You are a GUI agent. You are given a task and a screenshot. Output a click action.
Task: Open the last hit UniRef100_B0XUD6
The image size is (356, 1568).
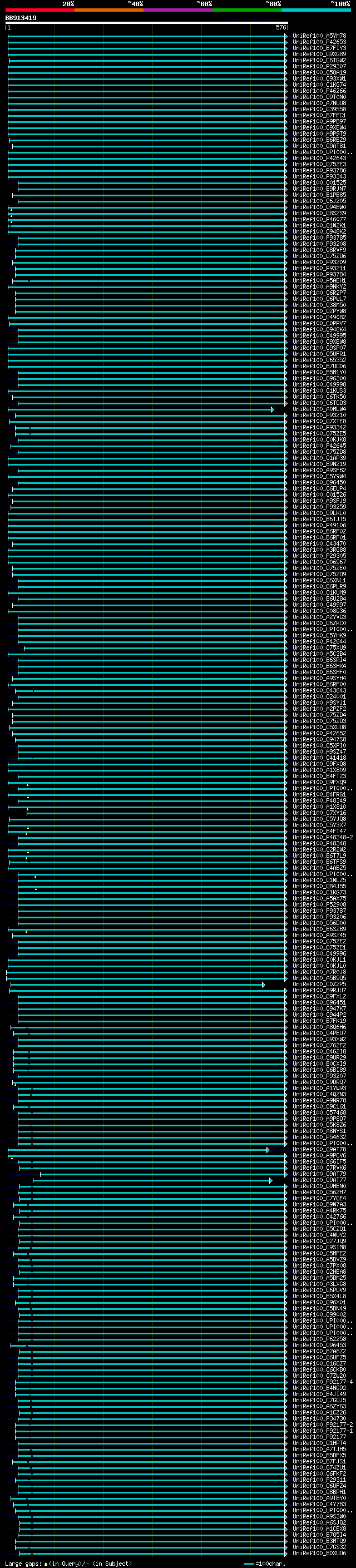319,1553
